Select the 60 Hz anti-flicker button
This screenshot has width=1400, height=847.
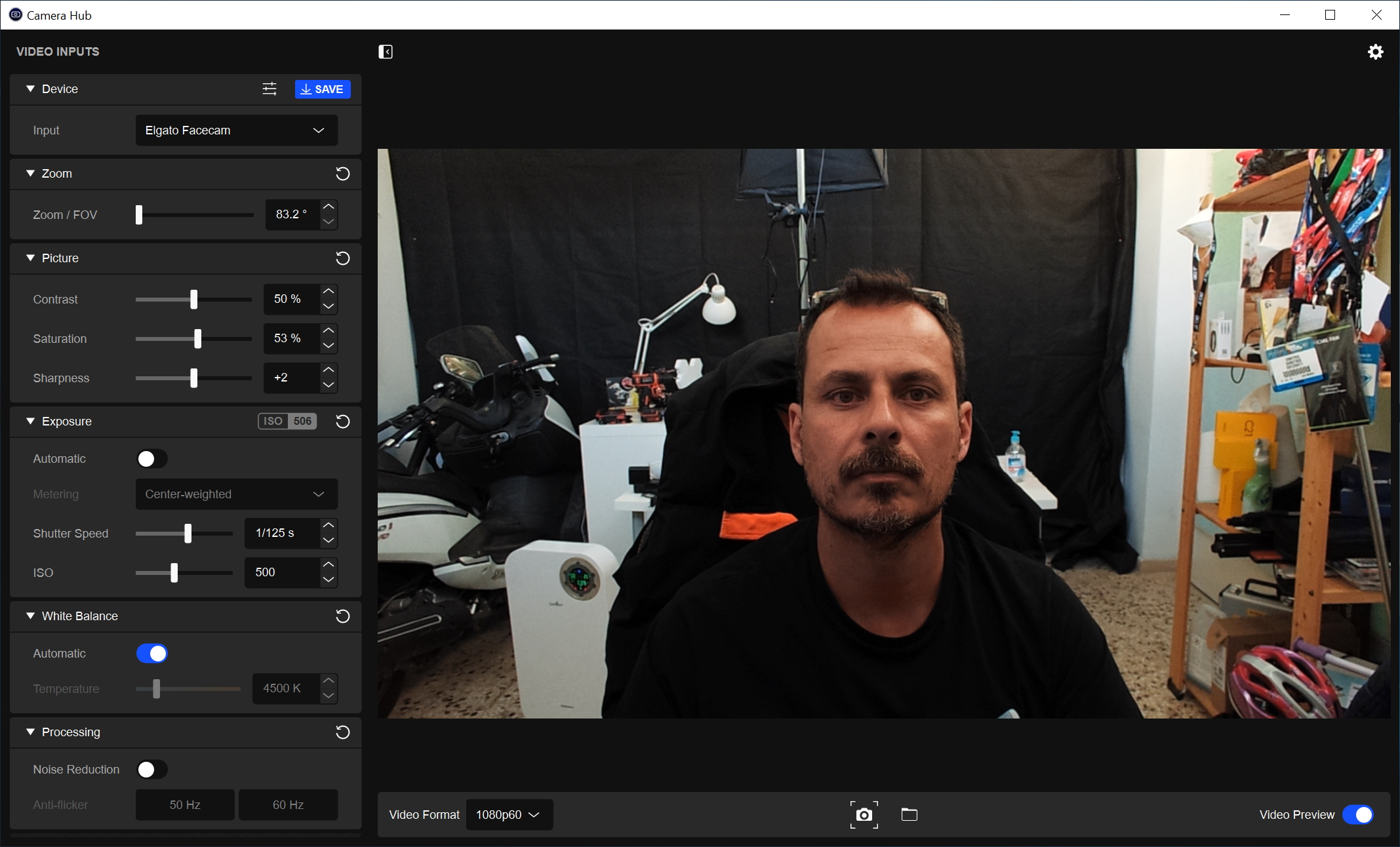coord(288,804)
